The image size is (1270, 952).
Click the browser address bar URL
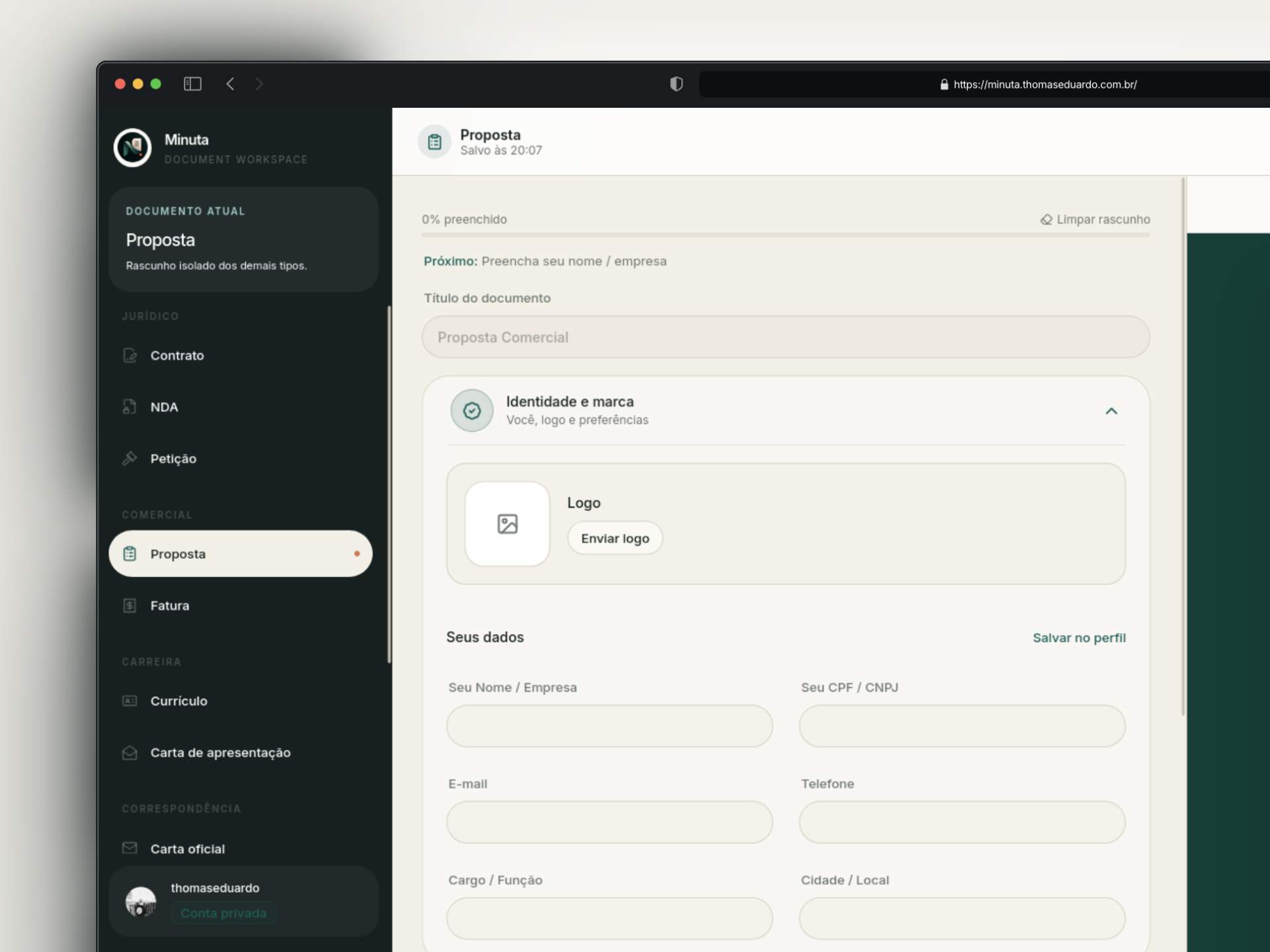1045,85
